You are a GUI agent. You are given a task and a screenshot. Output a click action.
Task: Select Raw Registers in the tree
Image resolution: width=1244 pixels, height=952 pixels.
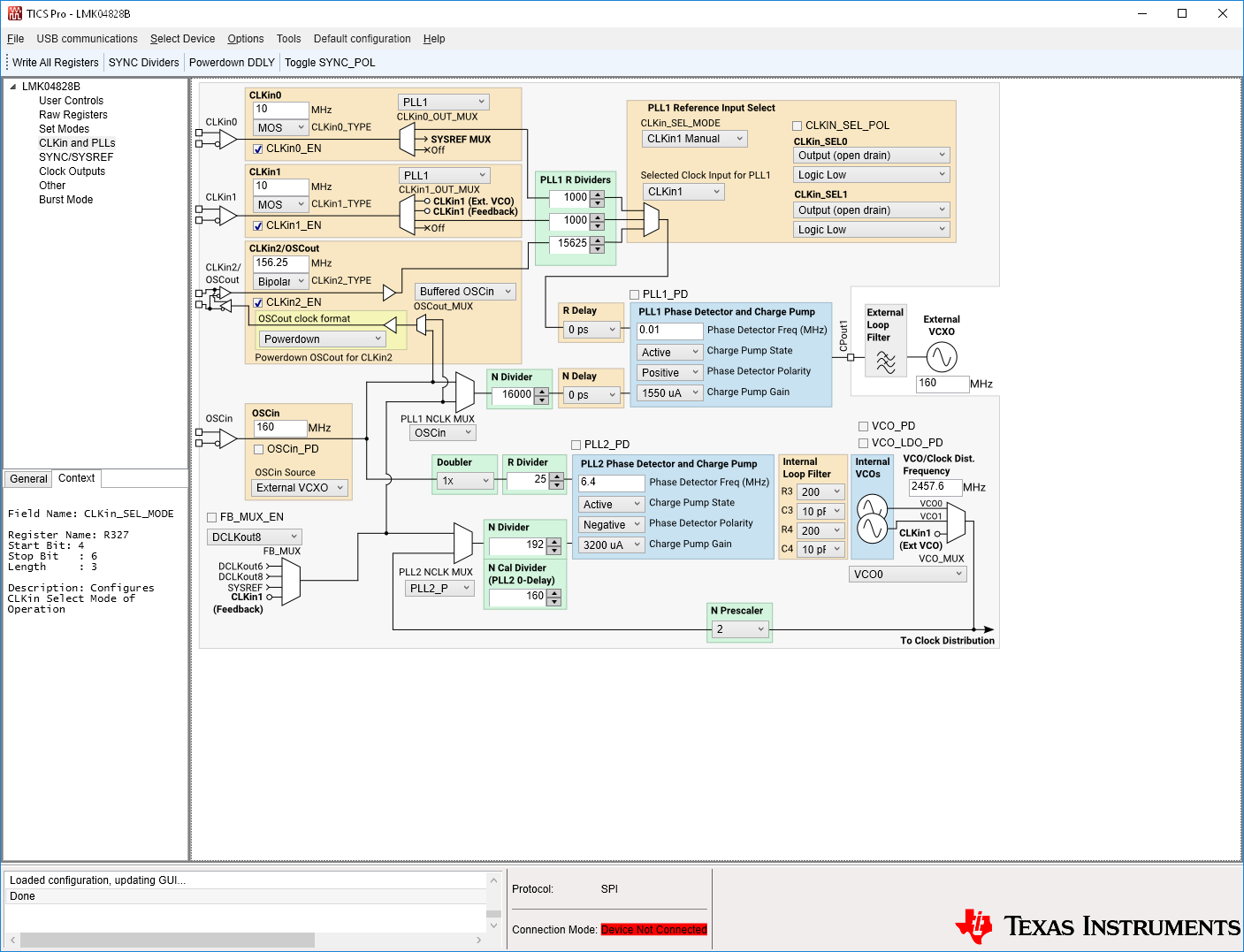[x=73, y=115]
